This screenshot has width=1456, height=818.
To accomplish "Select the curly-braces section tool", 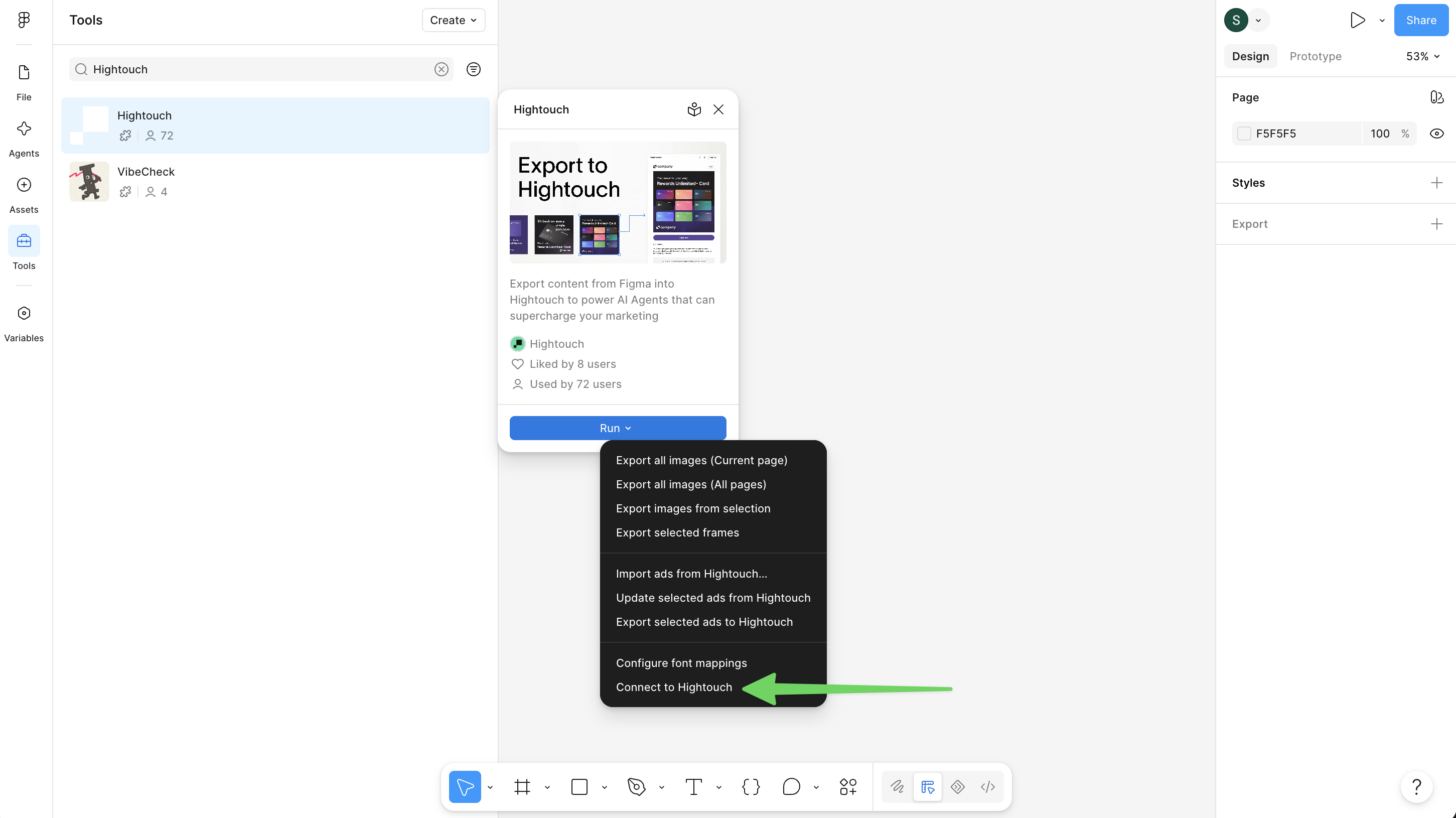I will pyautogui.click(x=751, y=786).
